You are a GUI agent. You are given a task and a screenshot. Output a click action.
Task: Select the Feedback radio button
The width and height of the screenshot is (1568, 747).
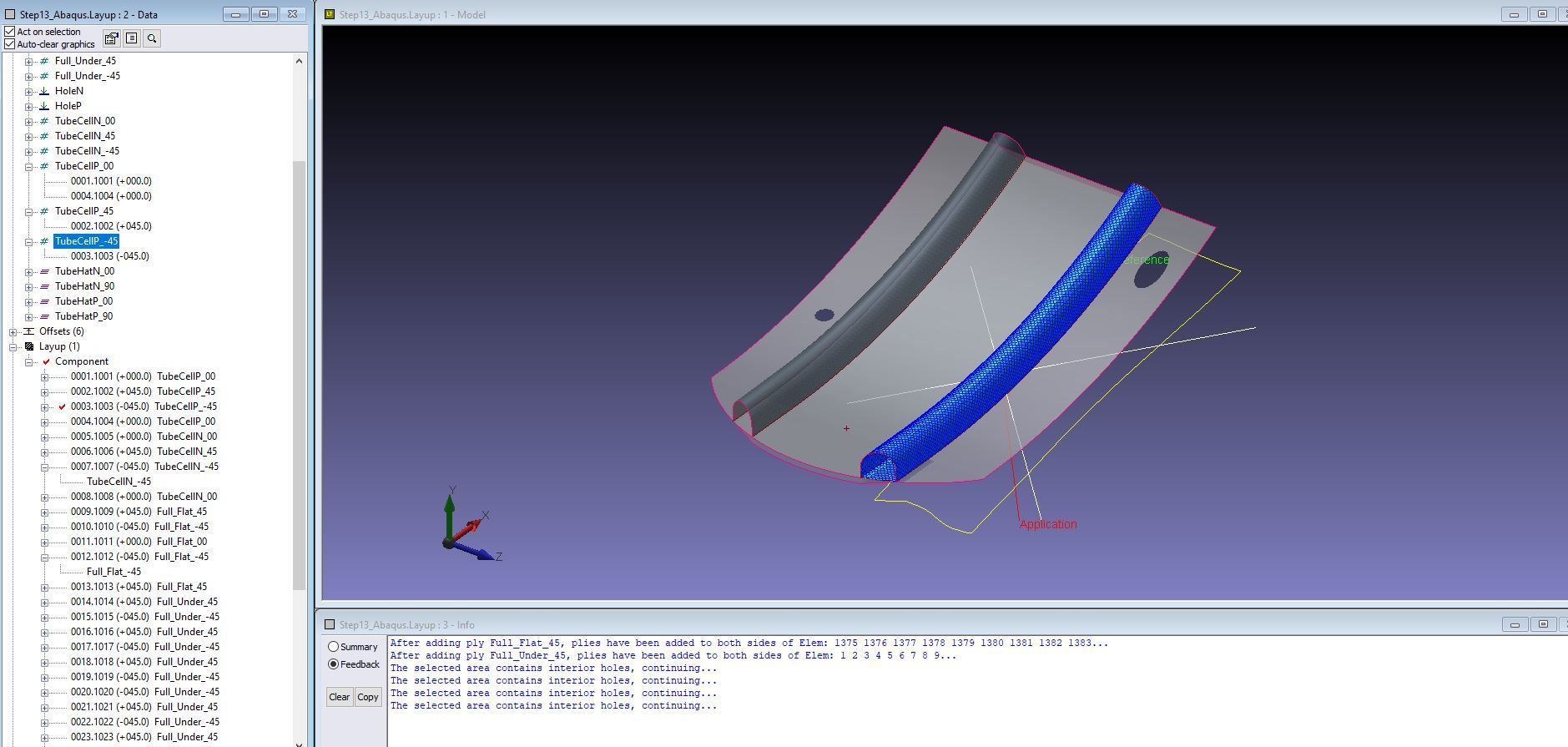334,664
